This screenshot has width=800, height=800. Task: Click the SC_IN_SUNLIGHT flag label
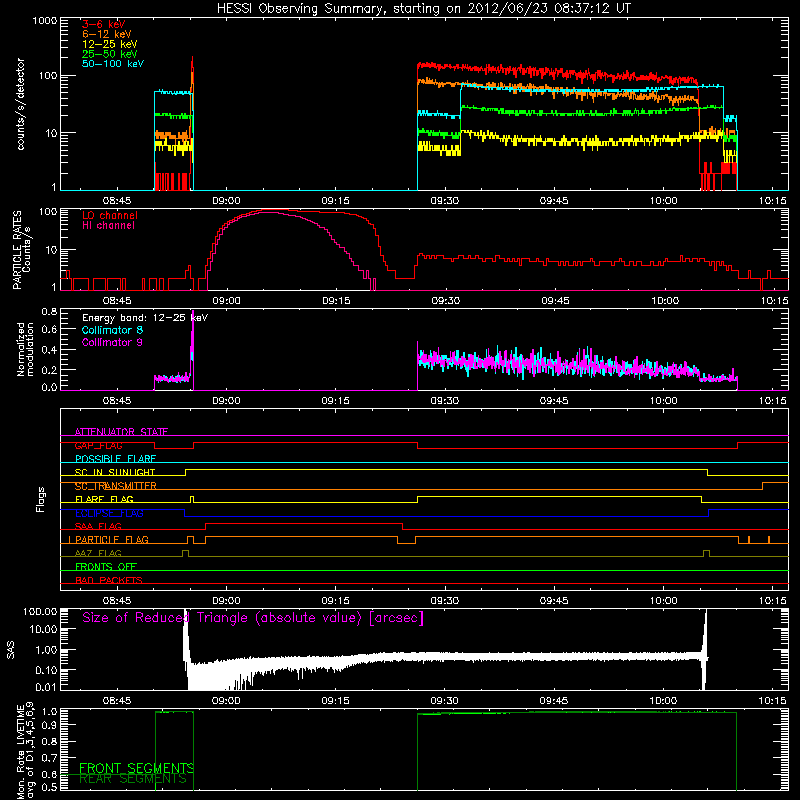tap(115, 472)
